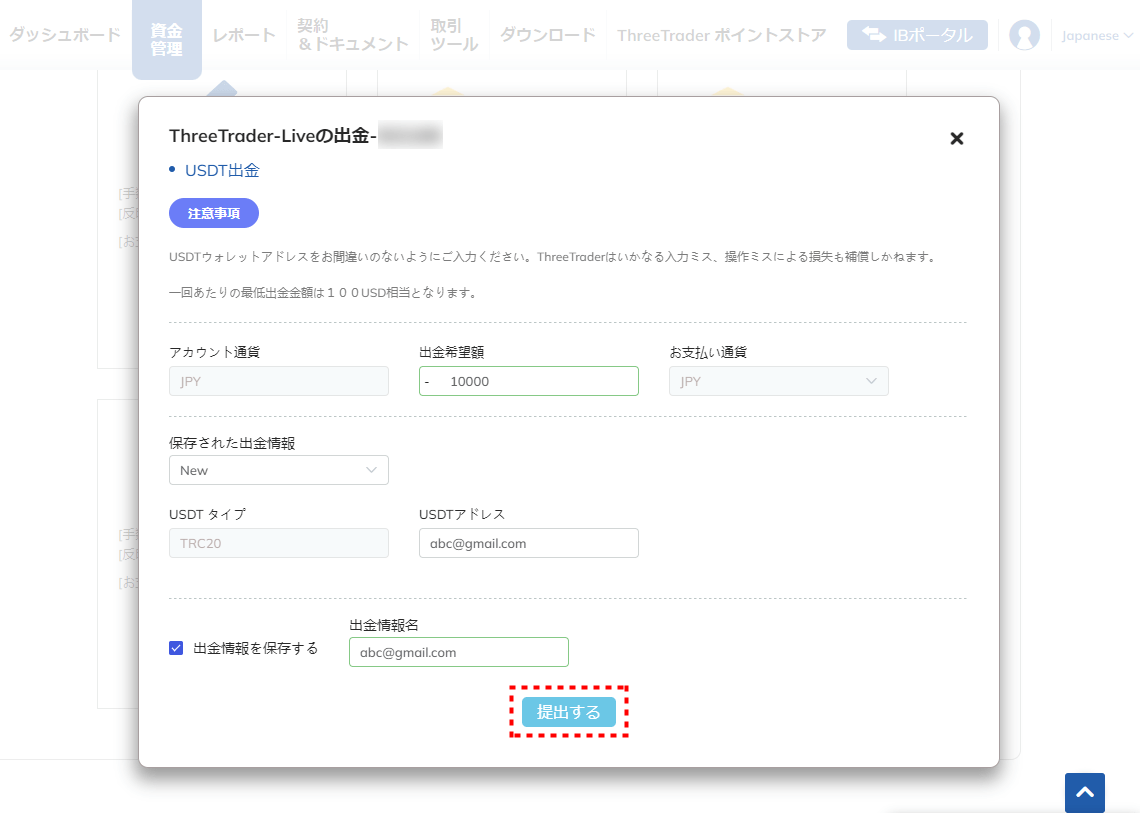
Task: Open the IBポータル portal button
Action: click(x=918, y=35)
